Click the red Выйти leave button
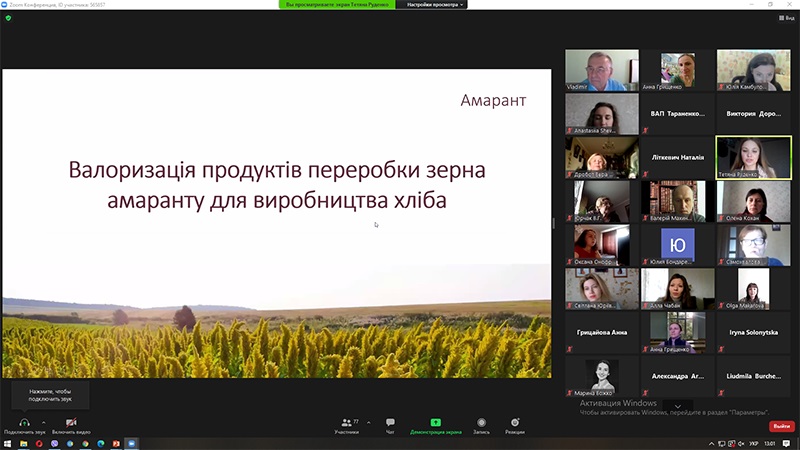This screenshot has width=800, height=450. pos(781,426)
